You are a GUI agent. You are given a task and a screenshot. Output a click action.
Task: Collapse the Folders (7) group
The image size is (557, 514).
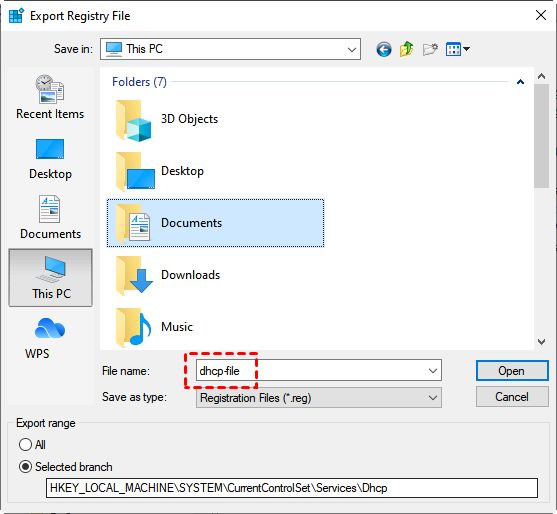tap(520, 82)
